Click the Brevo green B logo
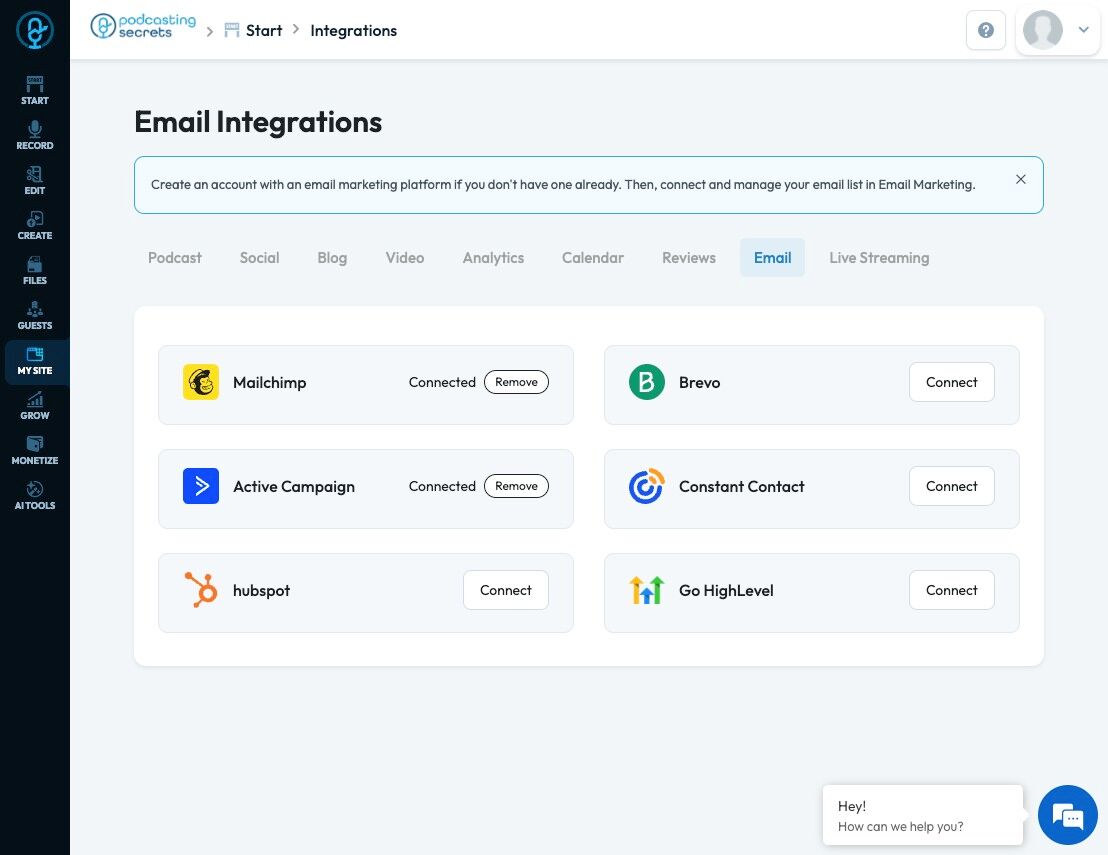This screenshot has height=855, width=1108. [647, 382]
